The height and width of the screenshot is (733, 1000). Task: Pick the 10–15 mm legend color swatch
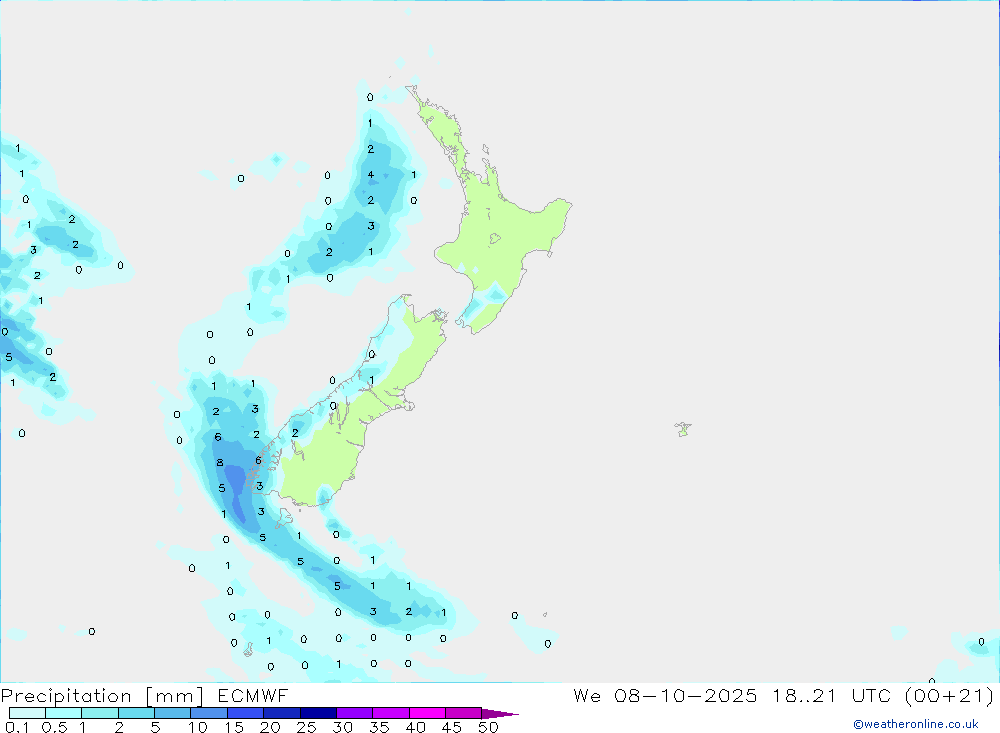click(x=209, y=713)
